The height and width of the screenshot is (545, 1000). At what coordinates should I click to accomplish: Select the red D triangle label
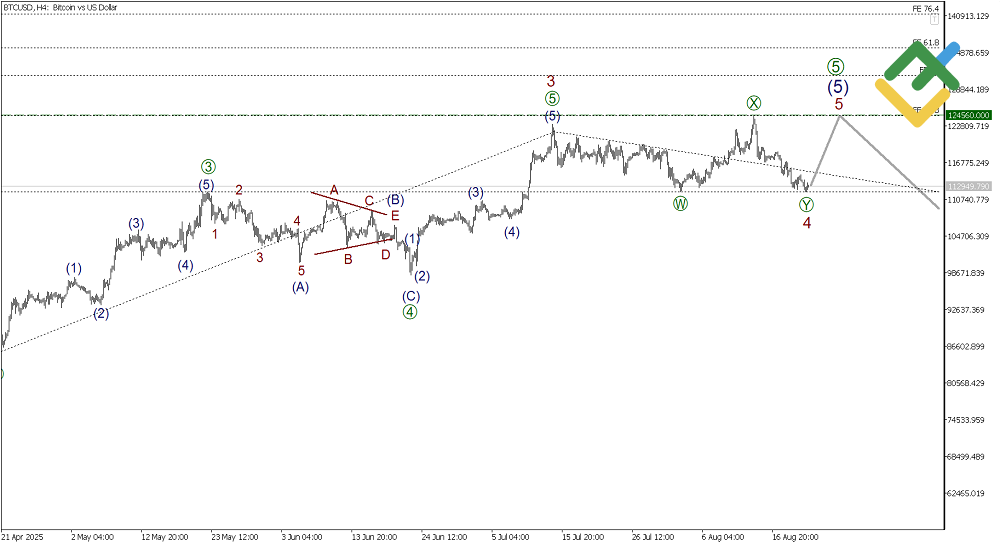(385, 255)
